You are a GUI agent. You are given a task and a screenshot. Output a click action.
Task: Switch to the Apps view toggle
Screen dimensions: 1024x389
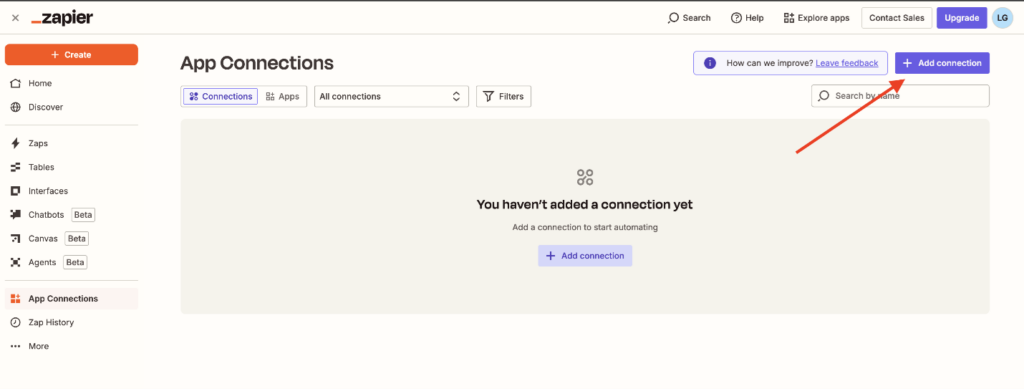tap(283, 97)
